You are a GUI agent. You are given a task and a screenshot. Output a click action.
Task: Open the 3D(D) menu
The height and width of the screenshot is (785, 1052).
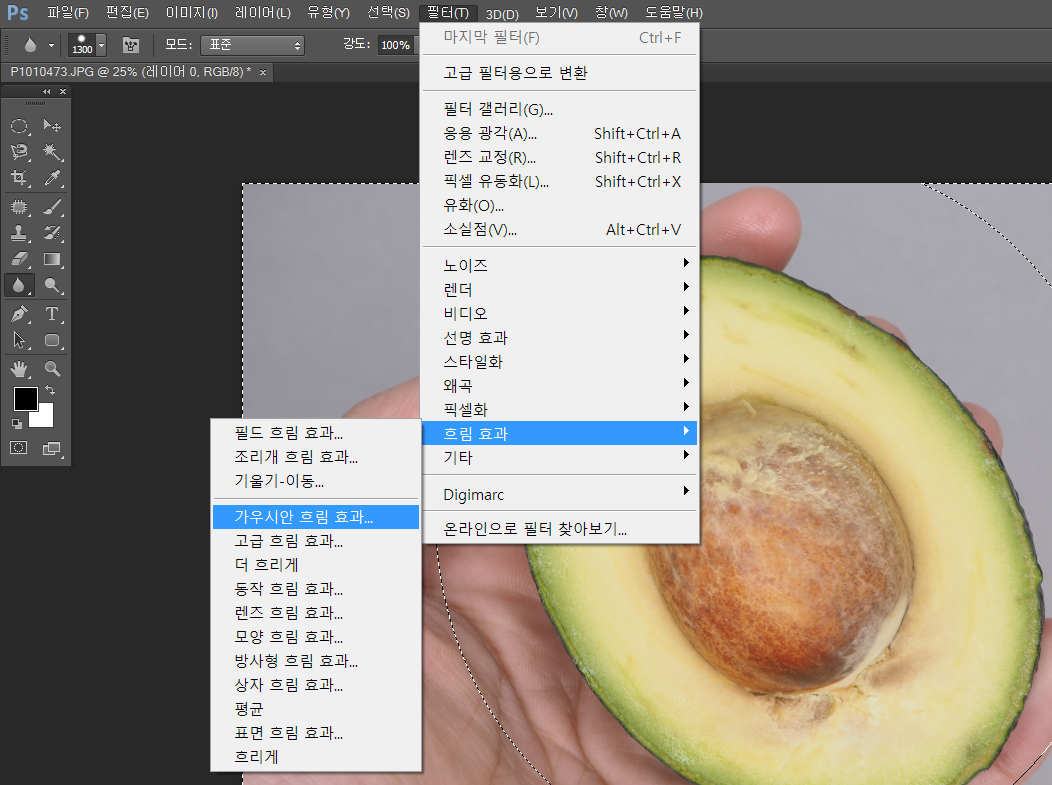pos(503,13)
